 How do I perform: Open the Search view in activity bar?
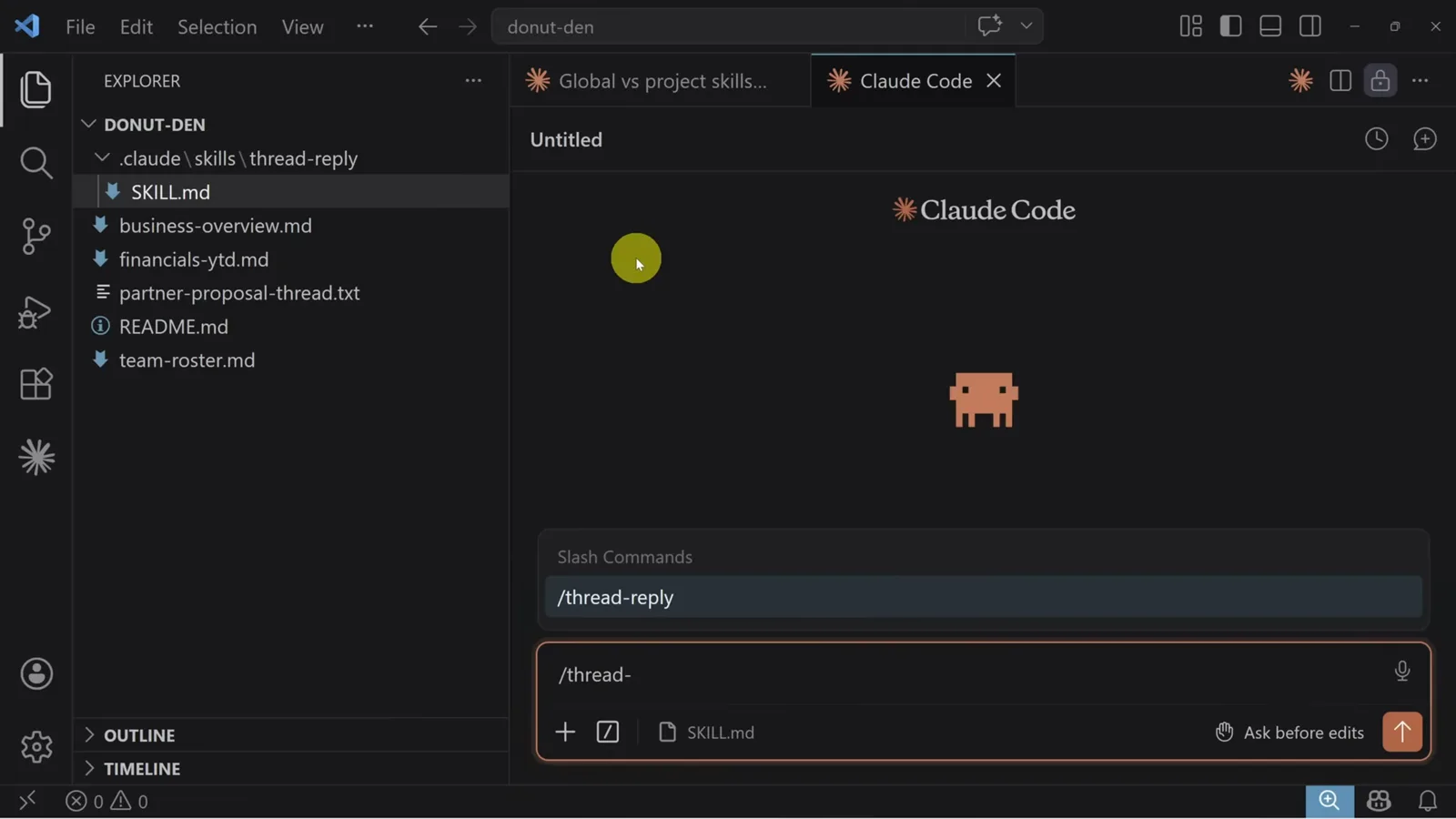pos(35,163)
